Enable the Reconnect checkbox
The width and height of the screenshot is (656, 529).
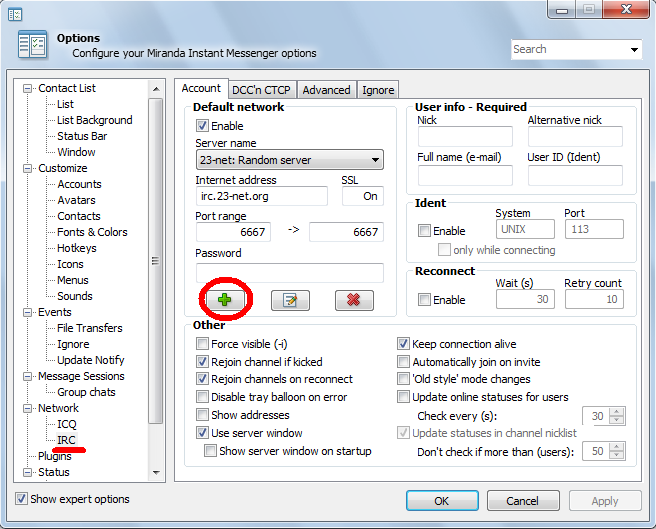[424, 300]
